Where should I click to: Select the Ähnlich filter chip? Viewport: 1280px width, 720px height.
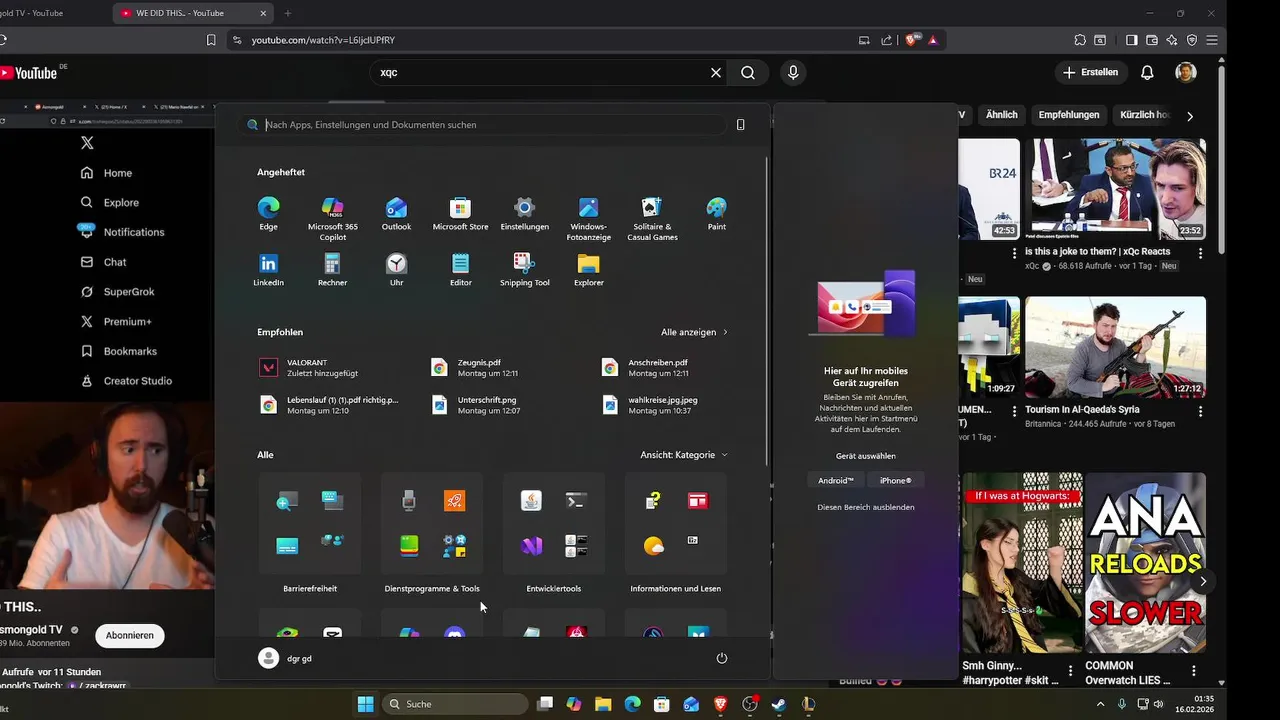pos(1001,115)
